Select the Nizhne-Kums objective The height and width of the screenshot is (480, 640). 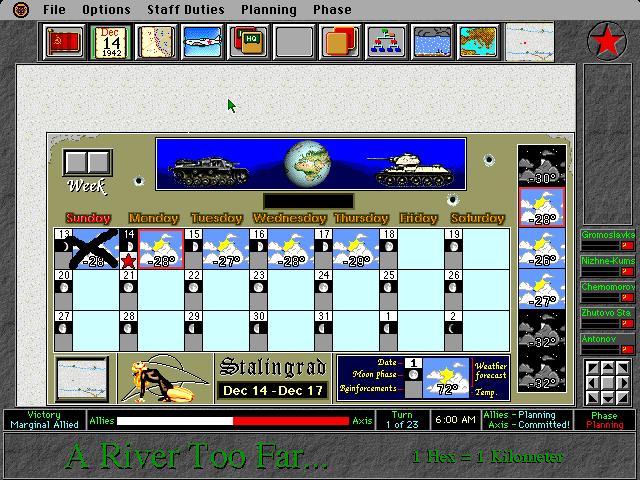point(608,266)
